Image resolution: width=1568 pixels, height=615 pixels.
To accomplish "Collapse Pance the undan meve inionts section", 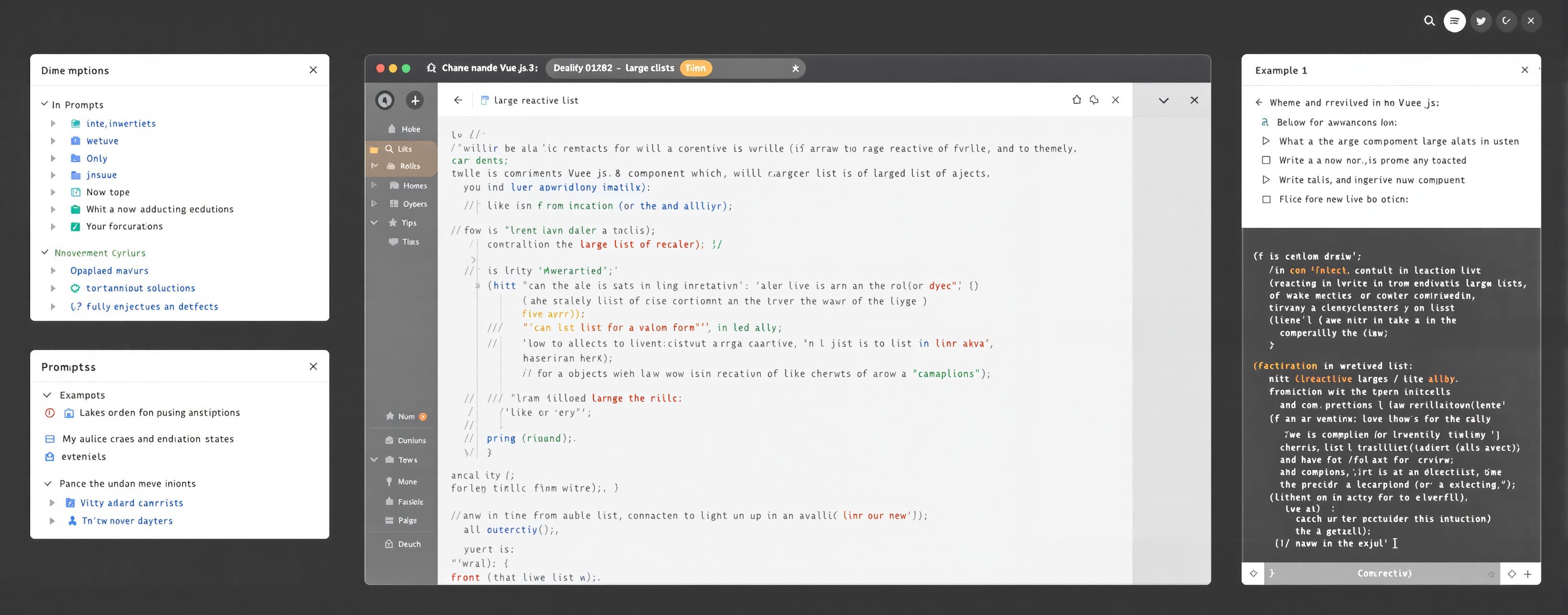I will point(47,483).
